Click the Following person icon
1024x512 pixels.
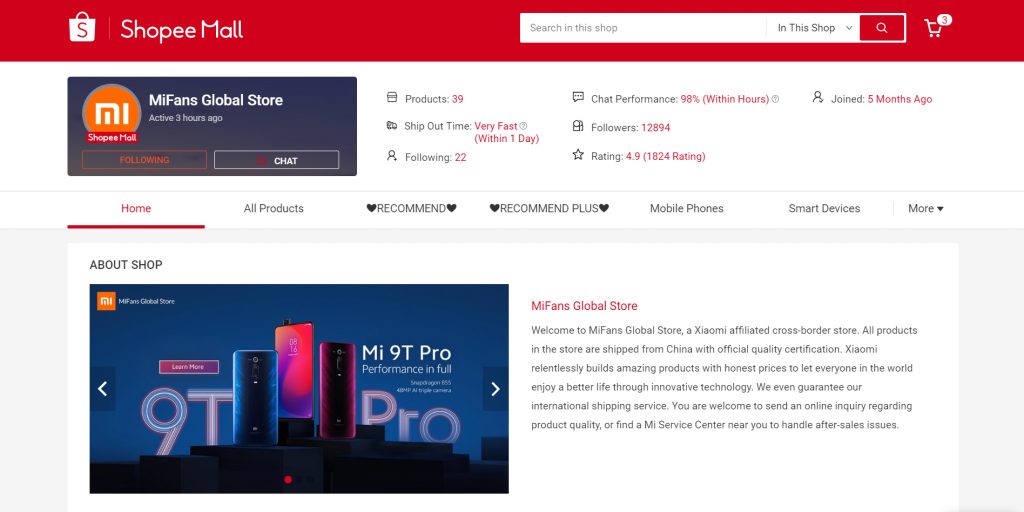392,155
